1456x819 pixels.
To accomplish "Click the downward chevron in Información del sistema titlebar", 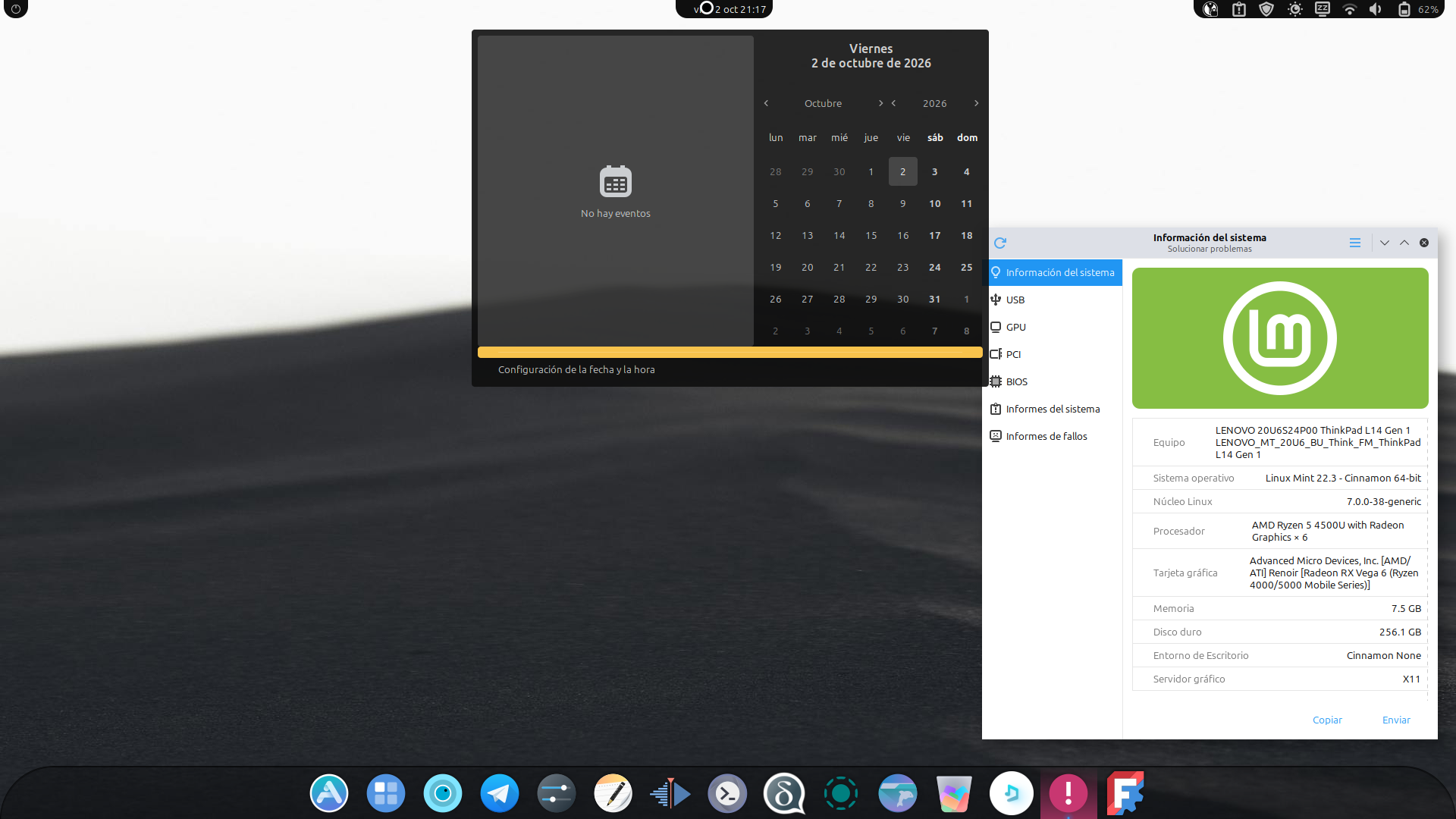I will point(1385,243).
